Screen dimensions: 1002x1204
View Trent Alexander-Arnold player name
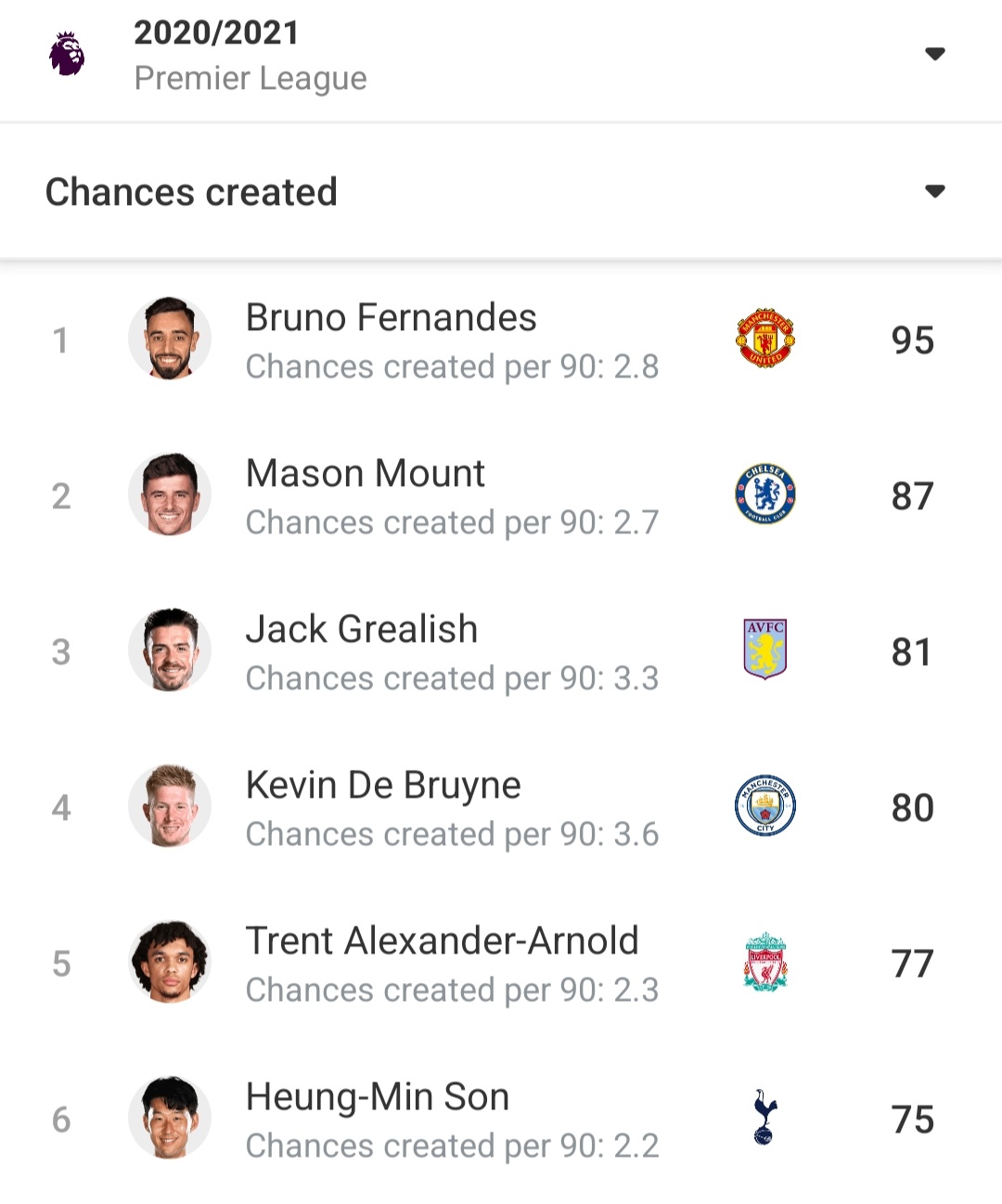pyautogui.click(x=442, y=941)
